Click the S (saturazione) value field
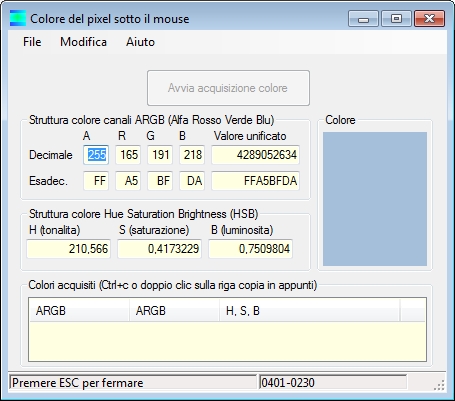This screenshot has height=401, width=455. (159, 249)
